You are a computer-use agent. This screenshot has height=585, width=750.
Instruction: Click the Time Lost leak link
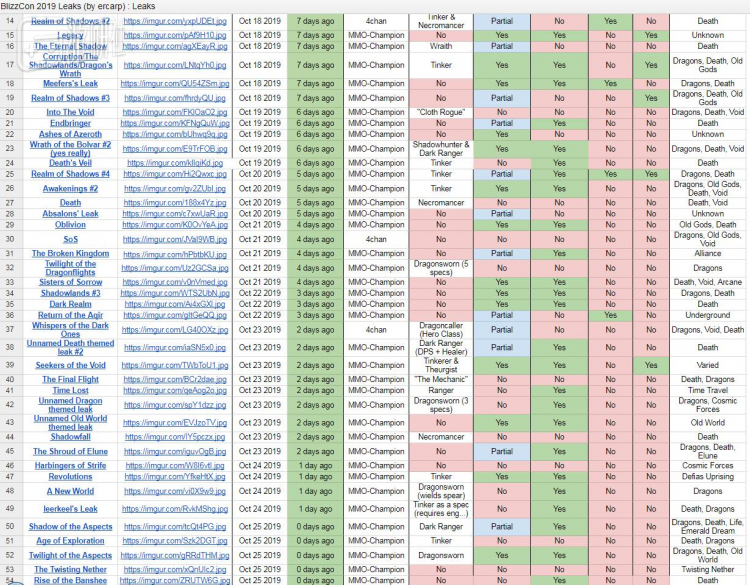(x=70, y=391)
